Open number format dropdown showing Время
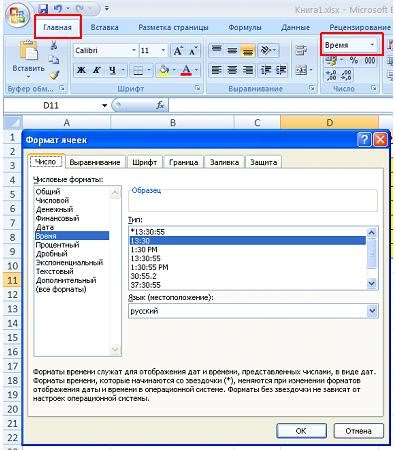The image size is (395, 450). (x=372, y=45)
